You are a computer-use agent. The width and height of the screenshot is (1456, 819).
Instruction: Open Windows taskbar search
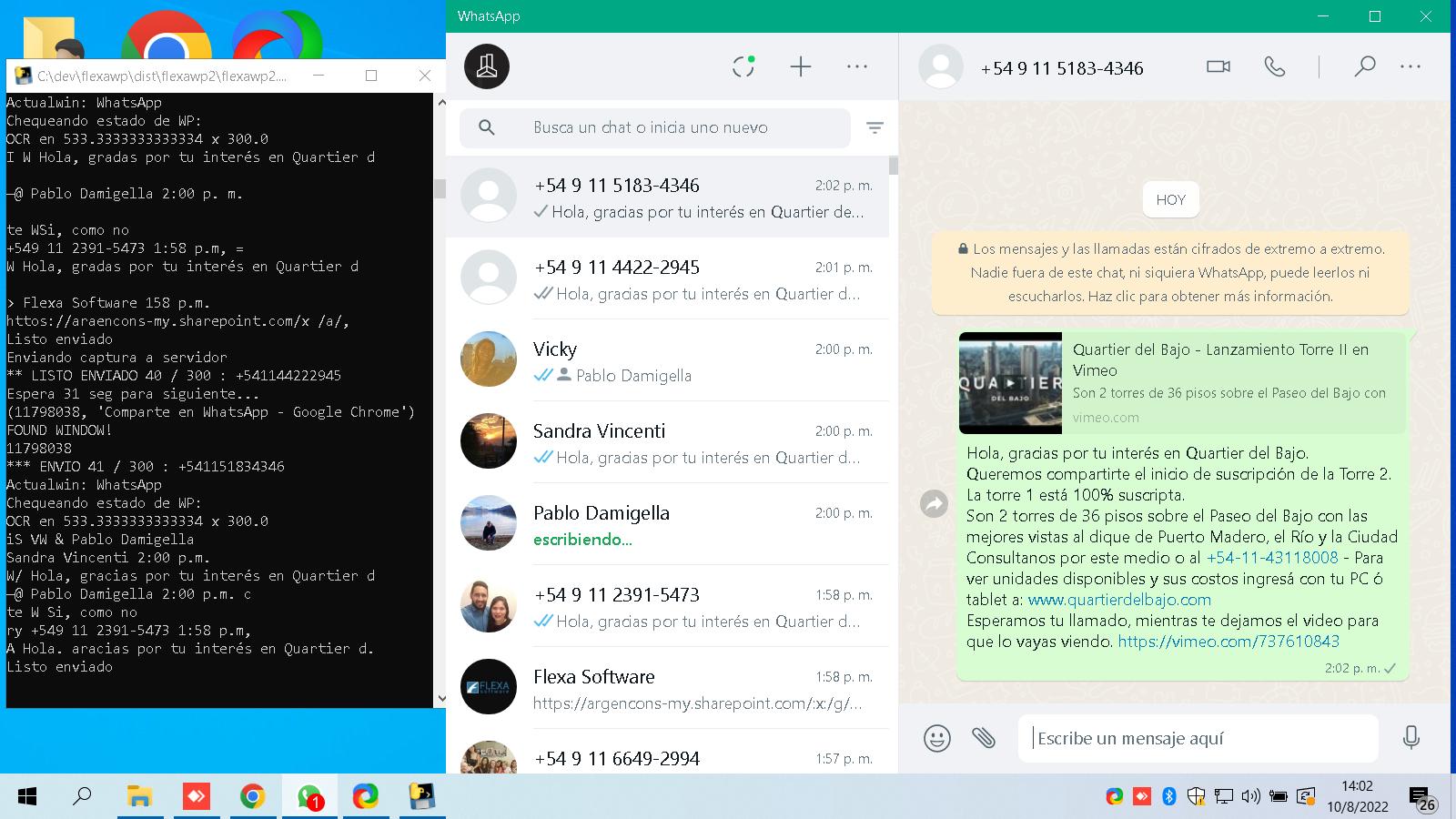click(82, 797)
